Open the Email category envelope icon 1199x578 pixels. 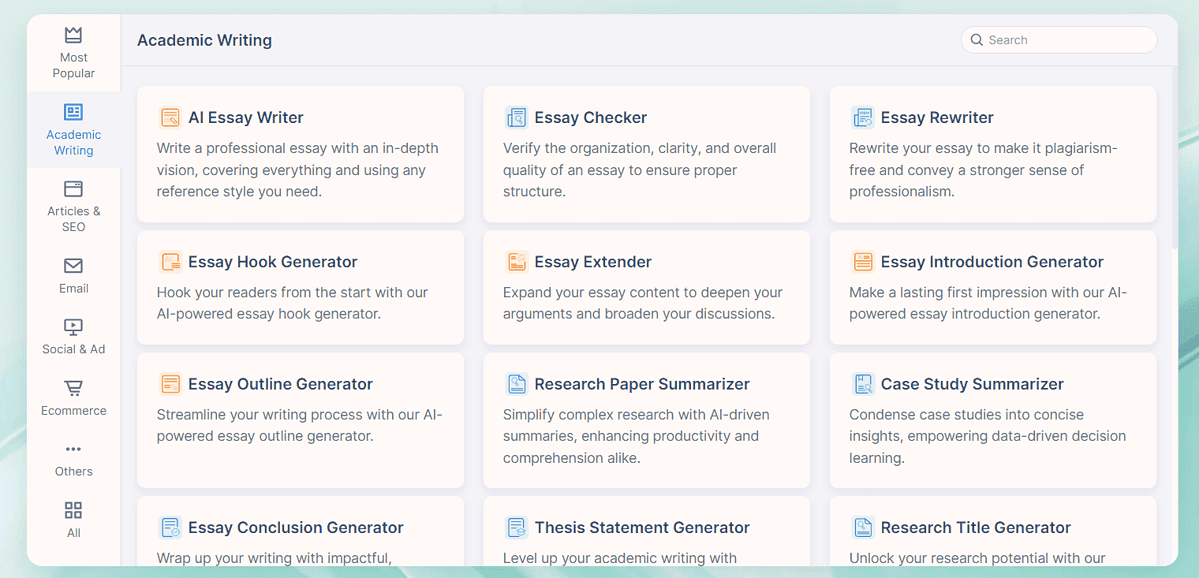coord(73,266)
